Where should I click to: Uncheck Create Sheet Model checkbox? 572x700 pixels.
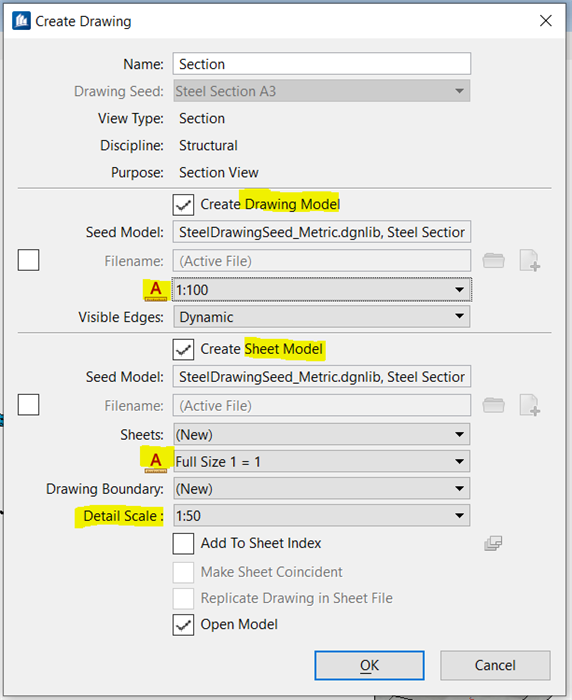click(183, 349)
